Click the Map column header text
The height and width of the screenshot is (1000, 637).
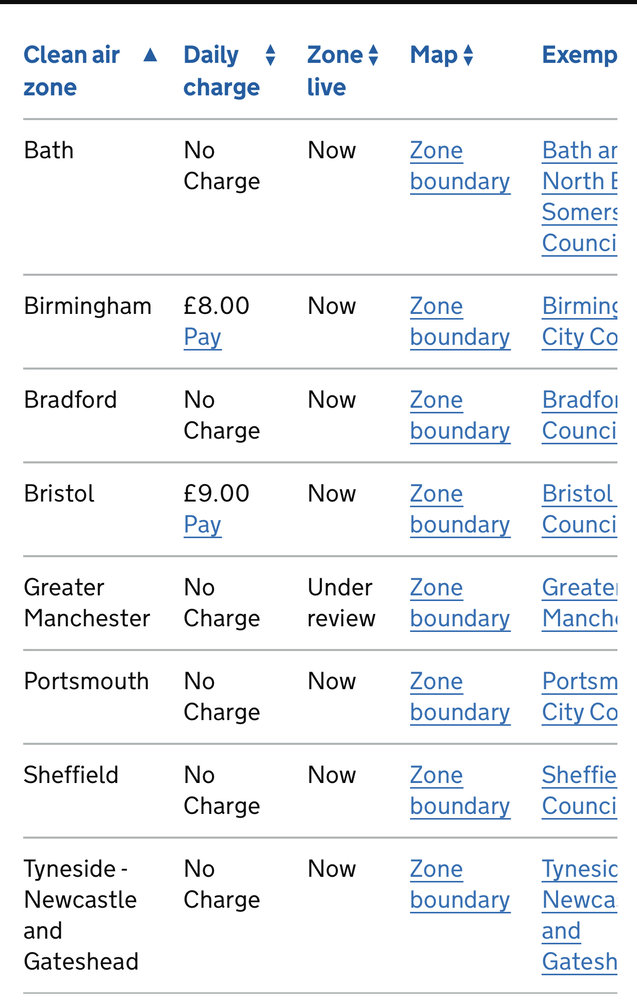point(434,55)
